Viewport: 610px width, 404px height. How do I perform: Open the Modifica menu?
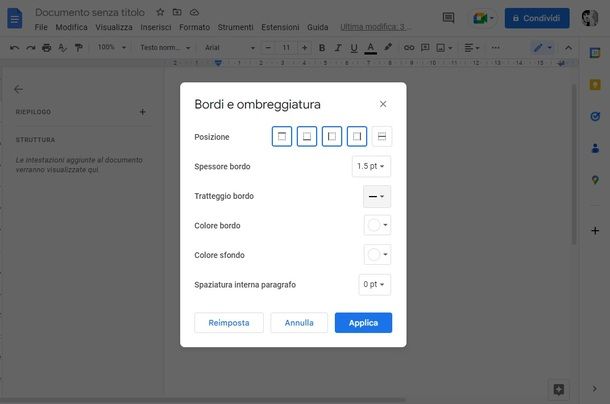[x=71, y=27]
